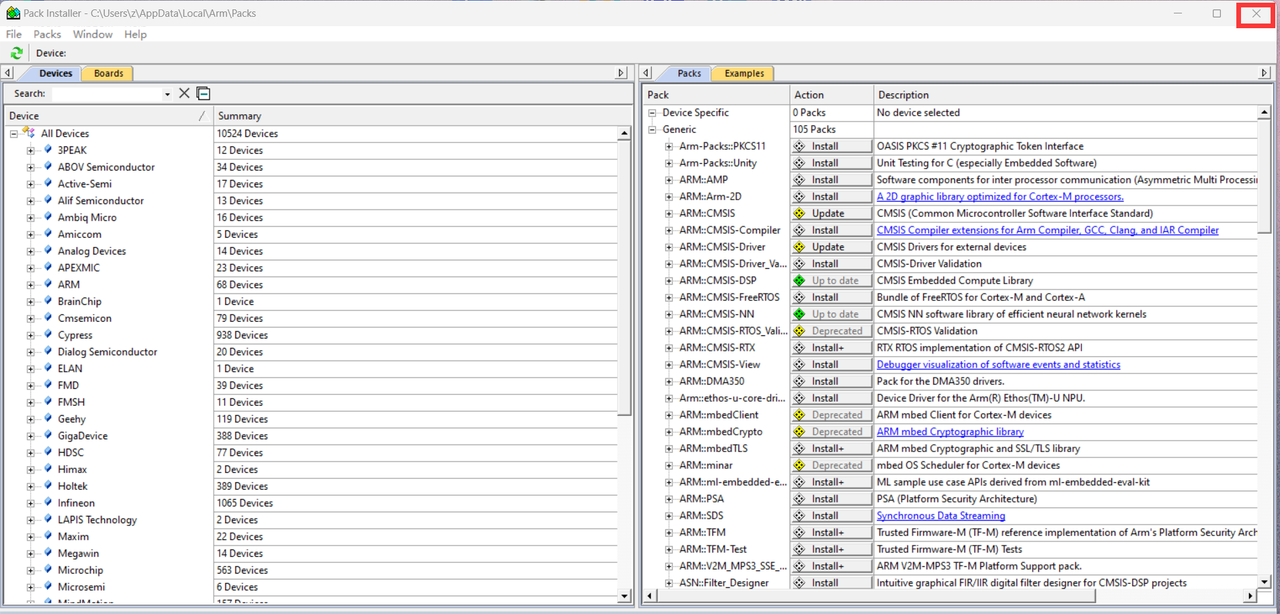Viewport: 1280px width, 614px height.
Task: Click the green refresh packs icon
Action: [x=16, y=53]
